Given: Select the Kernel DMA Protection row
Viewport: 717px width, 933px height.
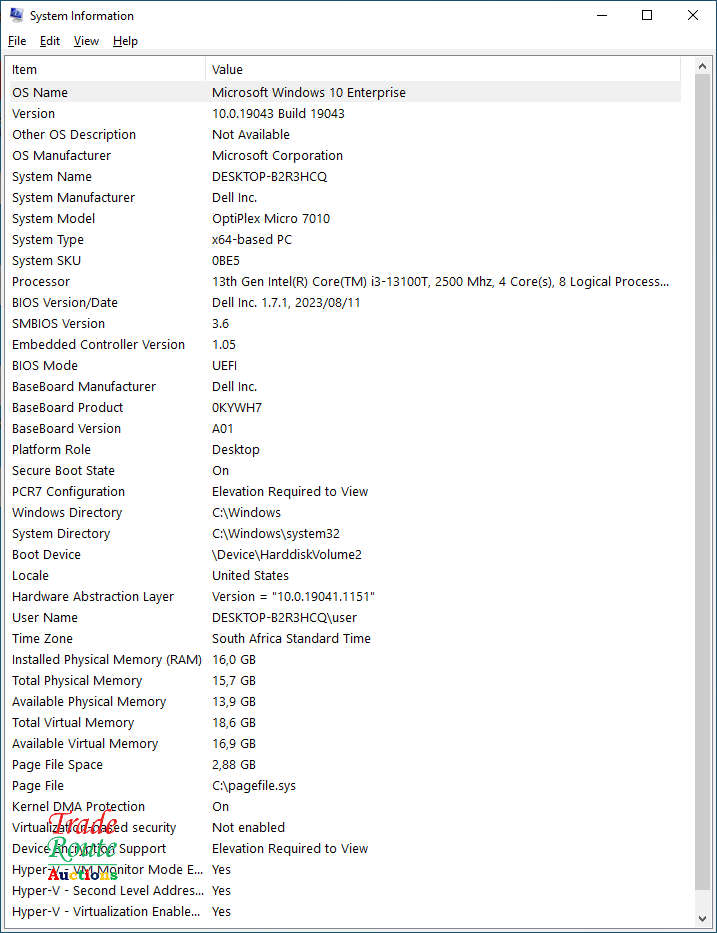Looking at the screenshot, I should pyautogui.click(x=343, y=806).
